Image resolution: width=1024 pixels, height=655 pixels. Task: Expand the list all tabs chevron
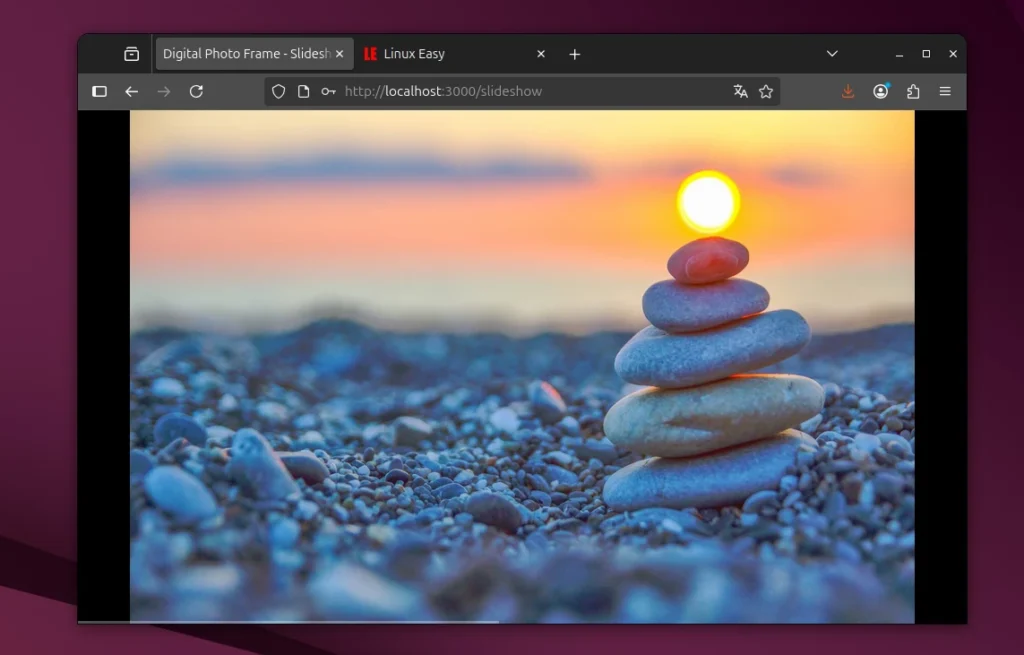832,54
